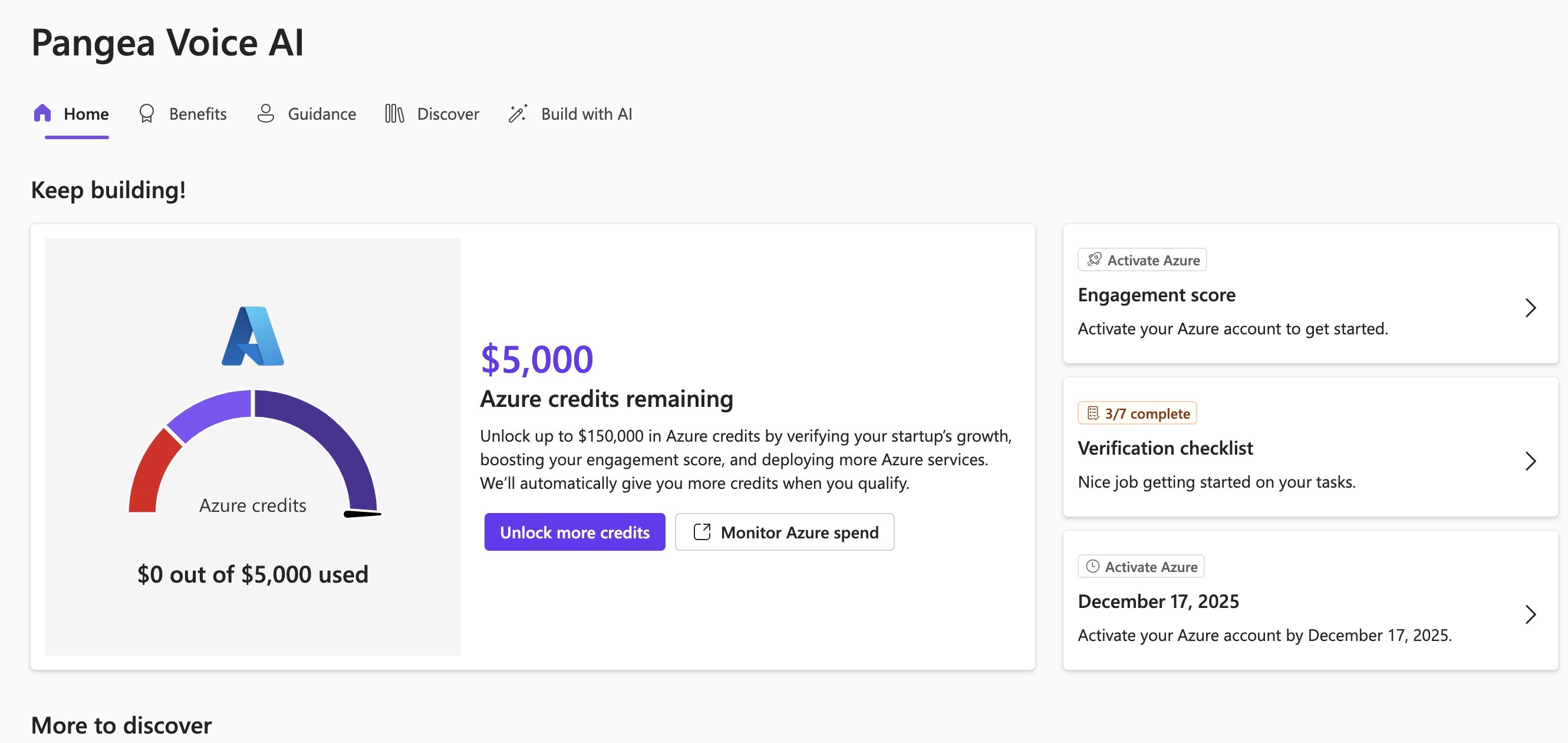This screenshot has width=1568, height=743.
Task: Click the "Azure credits" gauge label
Action: point(253,505)
